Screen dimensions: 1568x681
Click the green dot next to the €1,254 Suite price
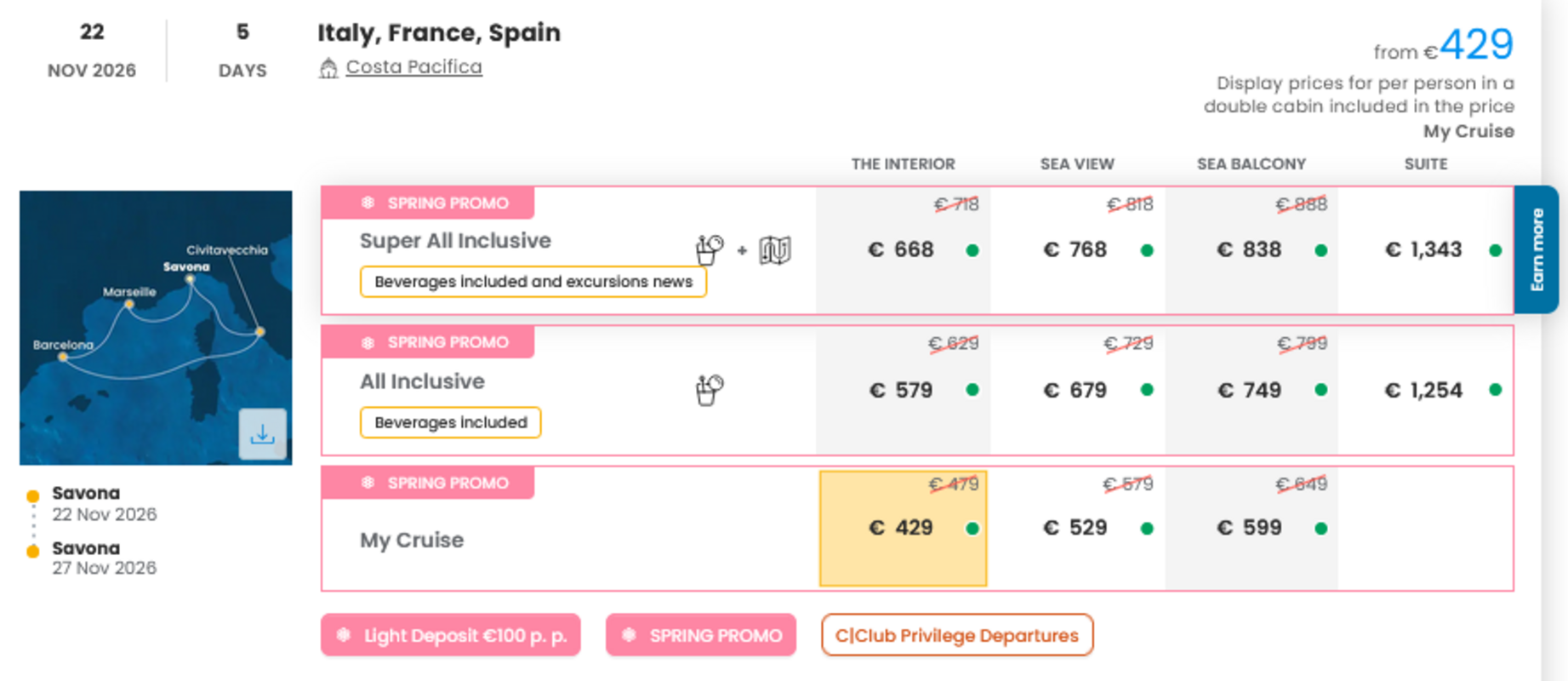1495,391
